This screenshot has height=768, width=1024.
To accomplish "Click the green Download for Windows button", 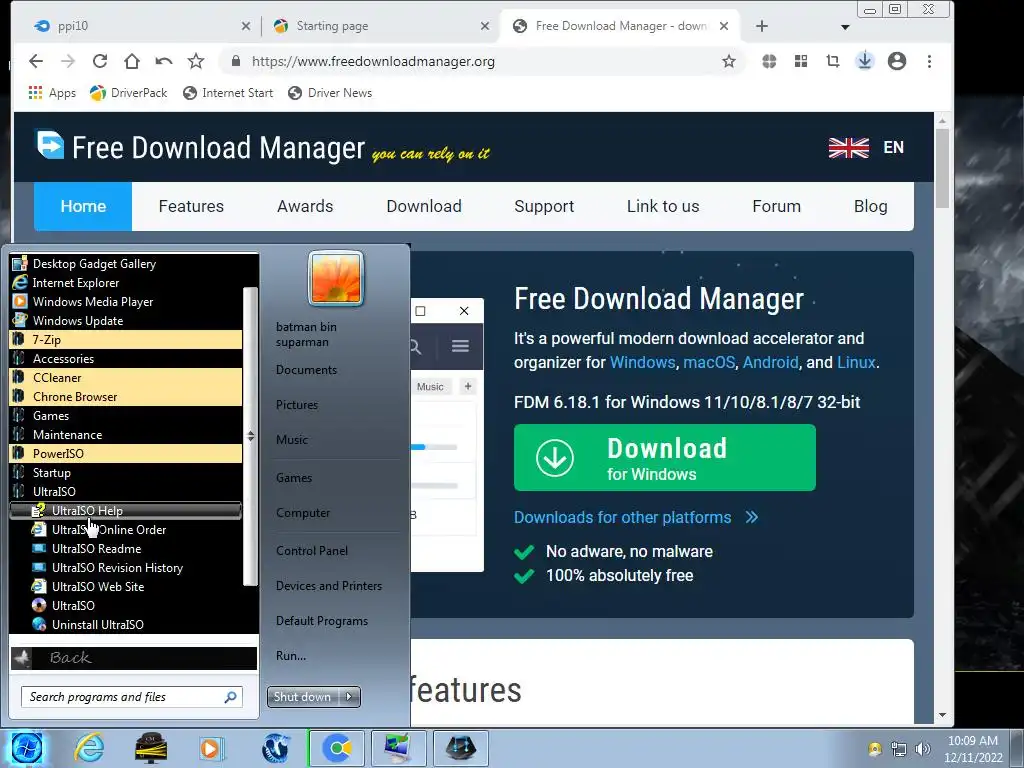I will pyautogui.click(x=665, y=458).
